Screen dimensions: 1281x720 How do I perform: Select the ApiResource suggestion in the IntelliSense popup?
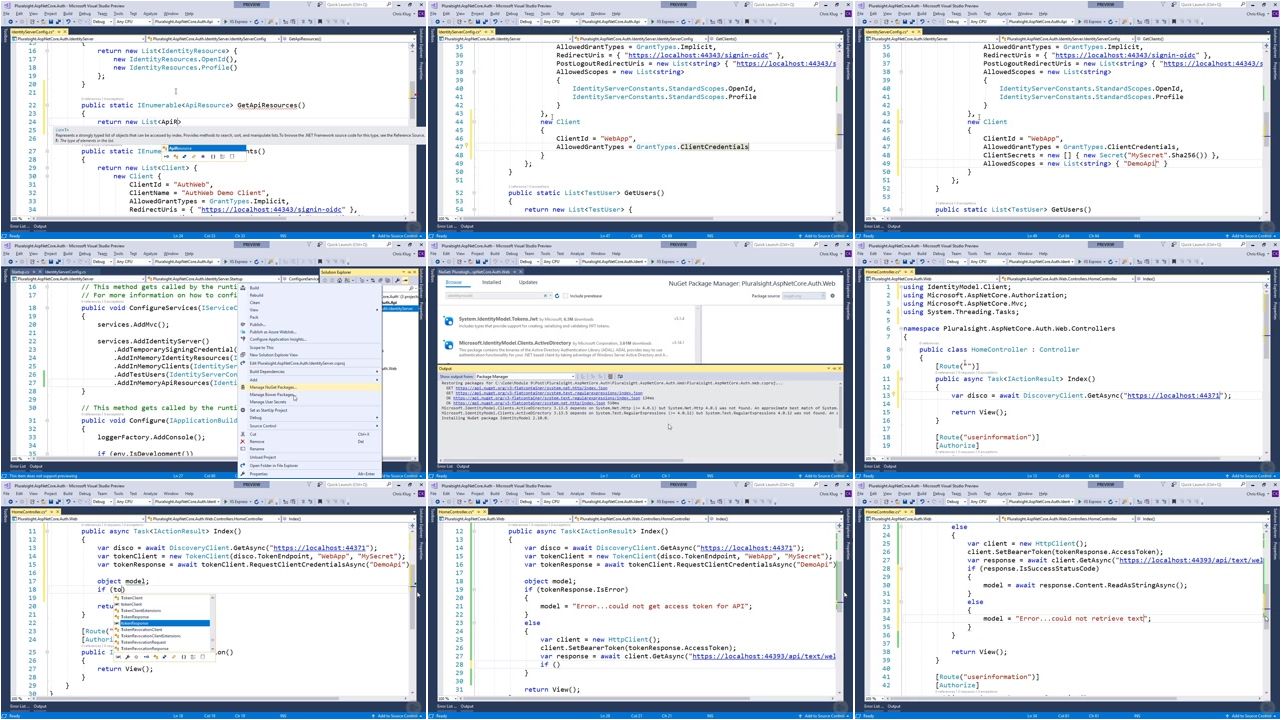[207, 148]
